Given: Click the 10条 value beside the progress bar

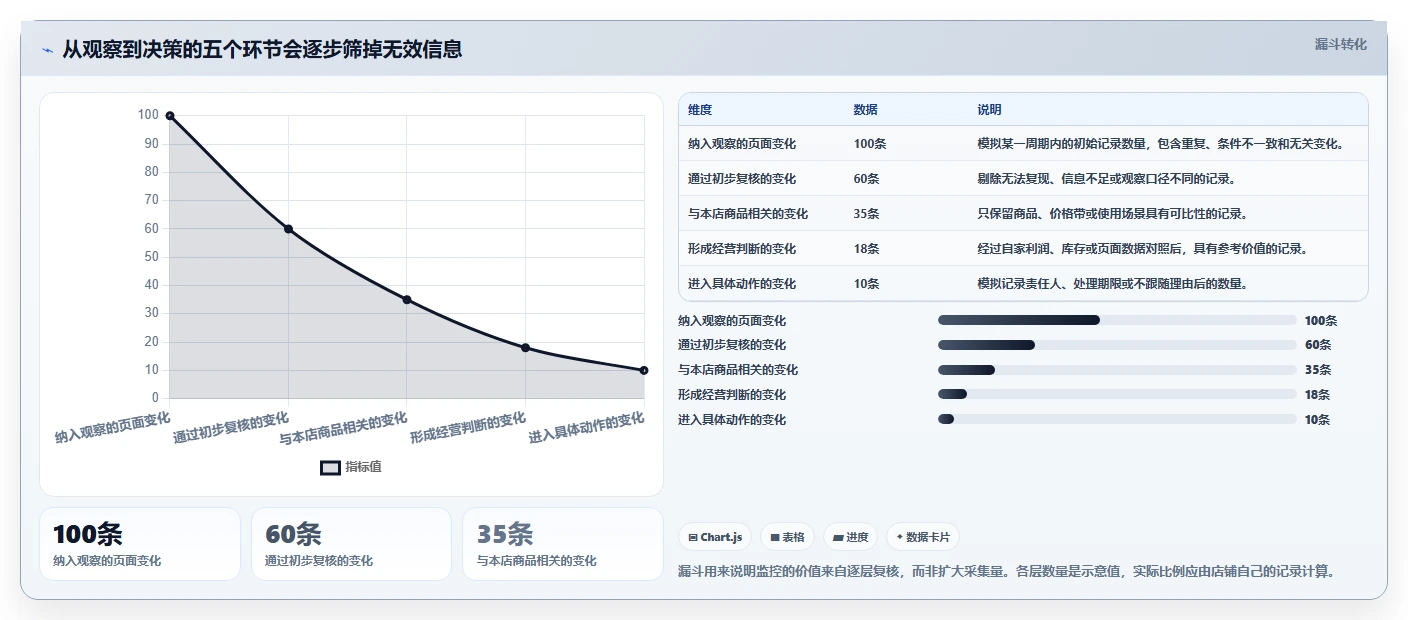Looking at the screenshot, I should click(1318, 420).
